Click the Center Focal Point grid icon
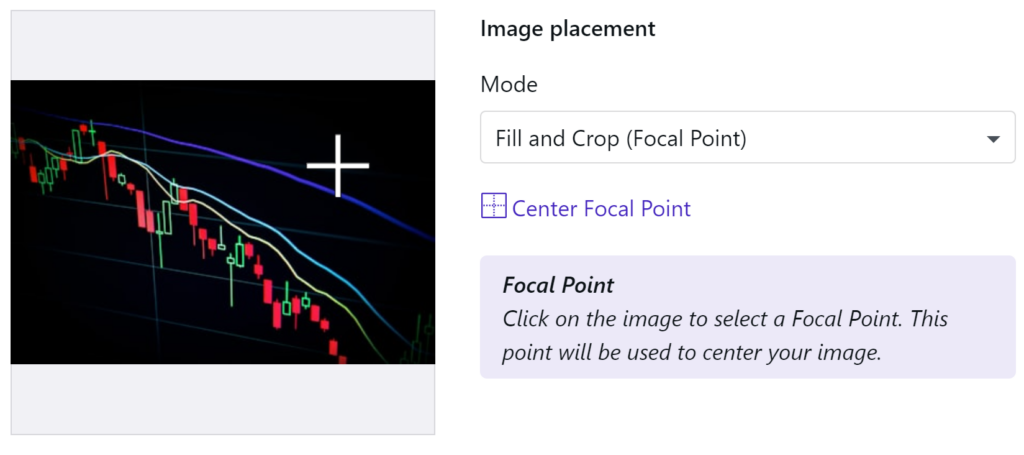 pos(494,206)
